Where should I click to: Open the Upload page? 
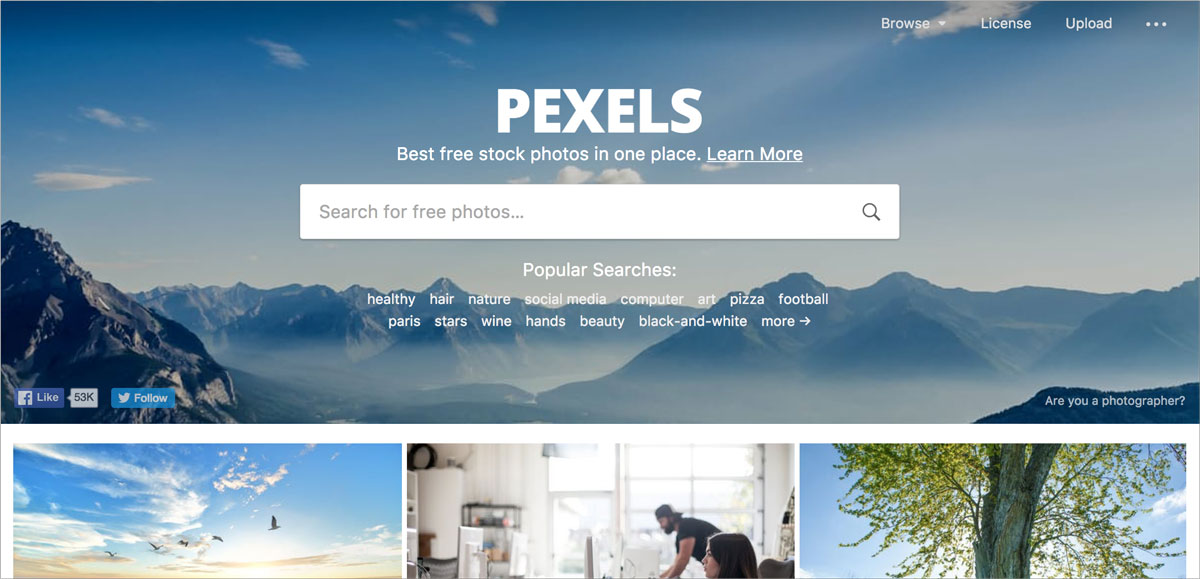pyautogui.click(x=1089, y=23)
